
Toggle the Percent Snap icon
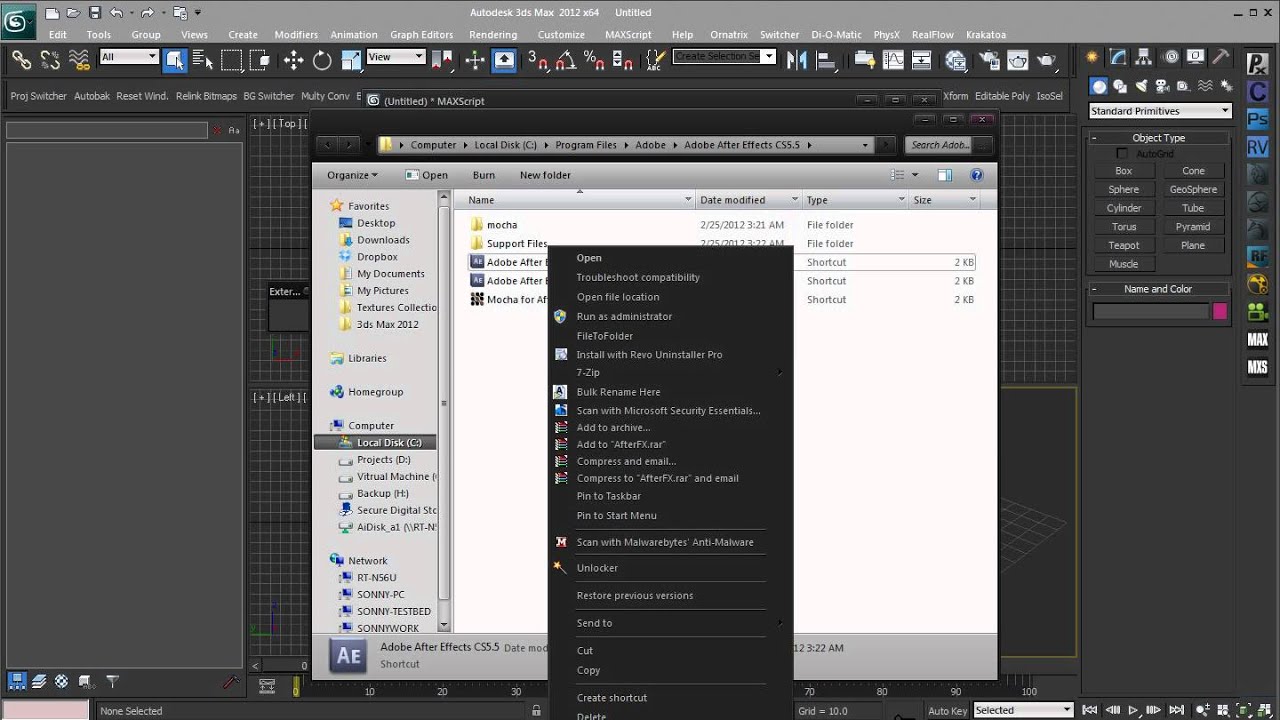[x=595, y=60]
